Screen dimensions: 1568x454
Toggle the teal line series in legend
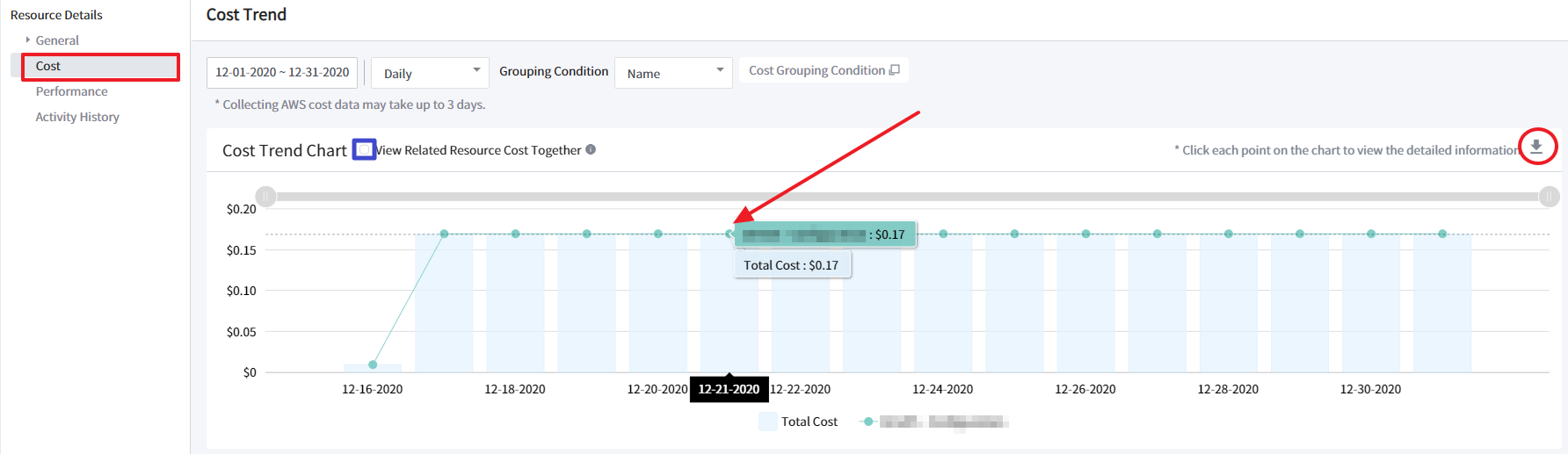coord(868,422)
